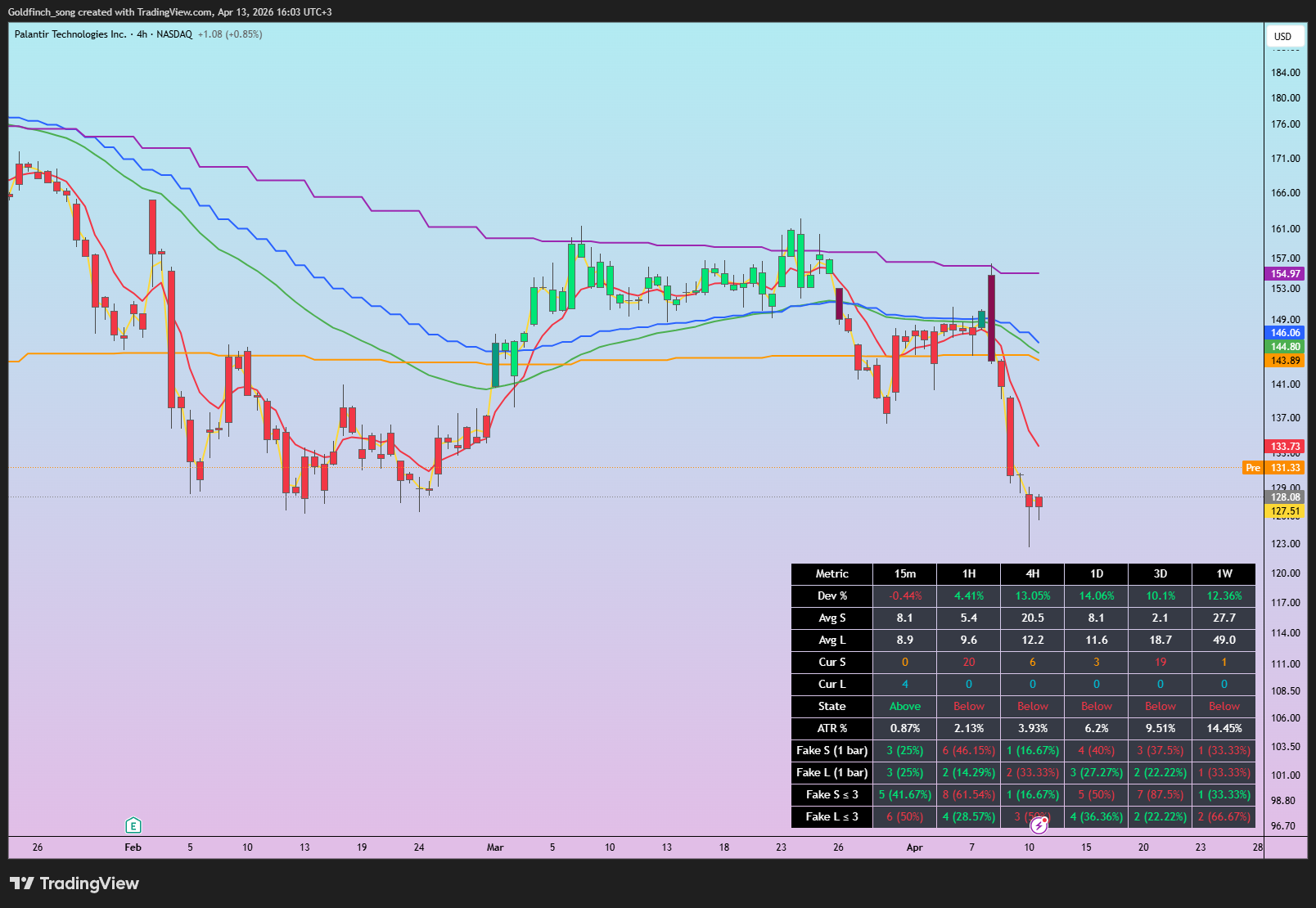The image size is (1316, 908).
Task: Click the Metric header cell
Action: pos(832,574)
